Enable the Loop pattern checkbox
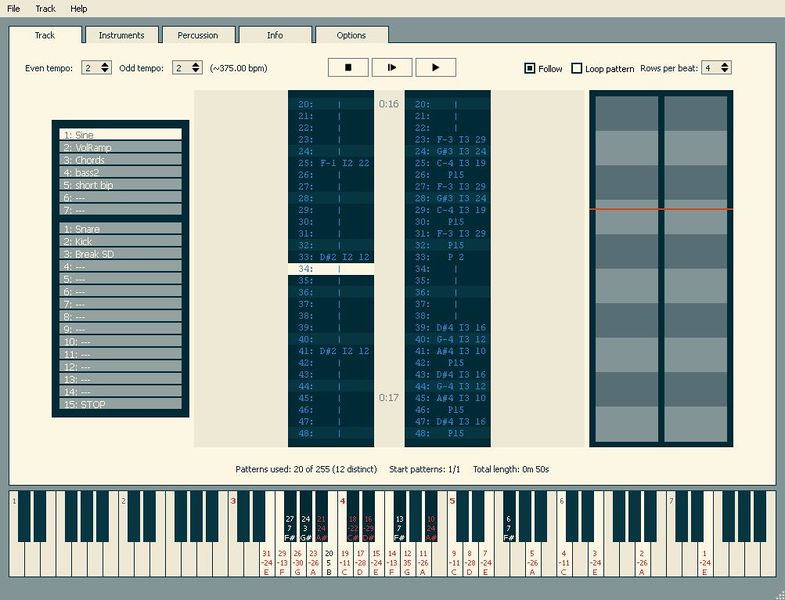 click(x=577, y=69)
